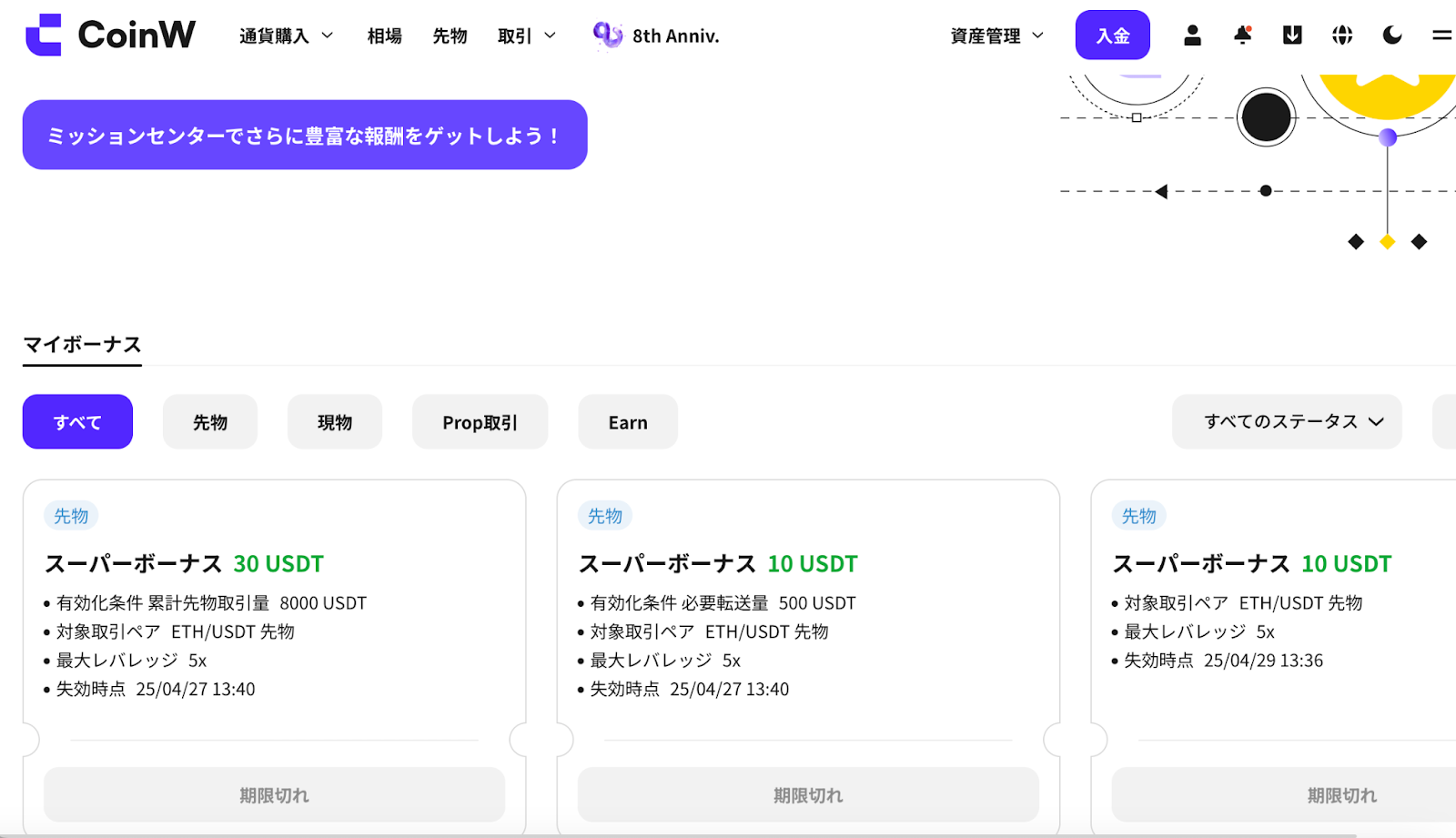Click the ミッションセンター banner button
Image resolution: width=1456 pixels, height=838 pixels.
tap(305, 135)
